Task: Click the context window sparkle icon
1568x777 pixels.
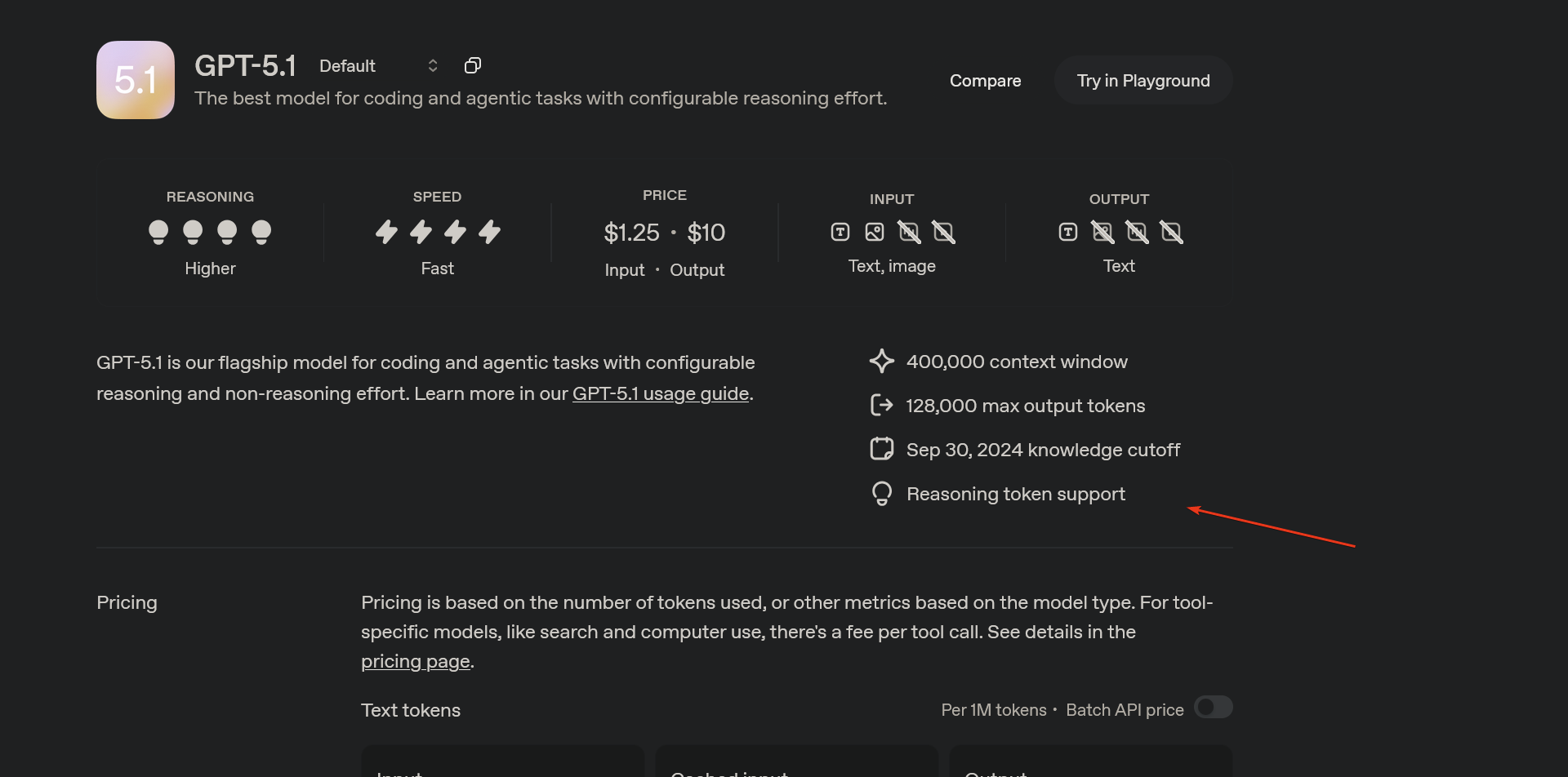Action: pyautogui.click(x=882, y=361)
